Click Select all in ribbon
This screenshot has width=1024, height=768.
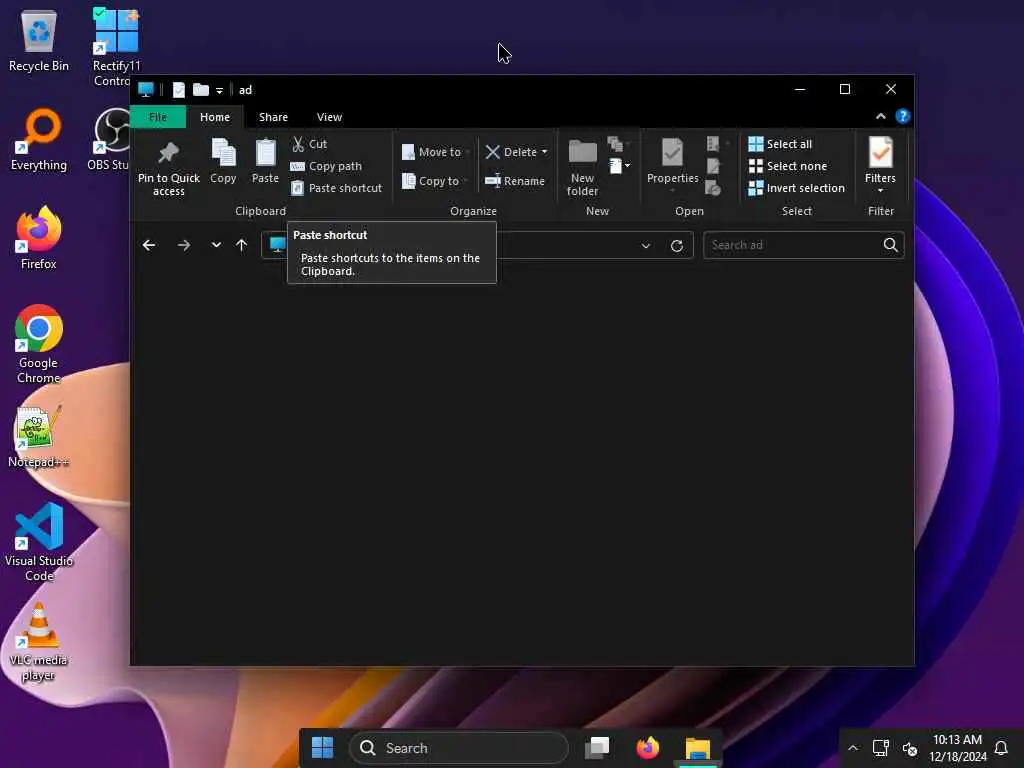click(x=780, y=144)
